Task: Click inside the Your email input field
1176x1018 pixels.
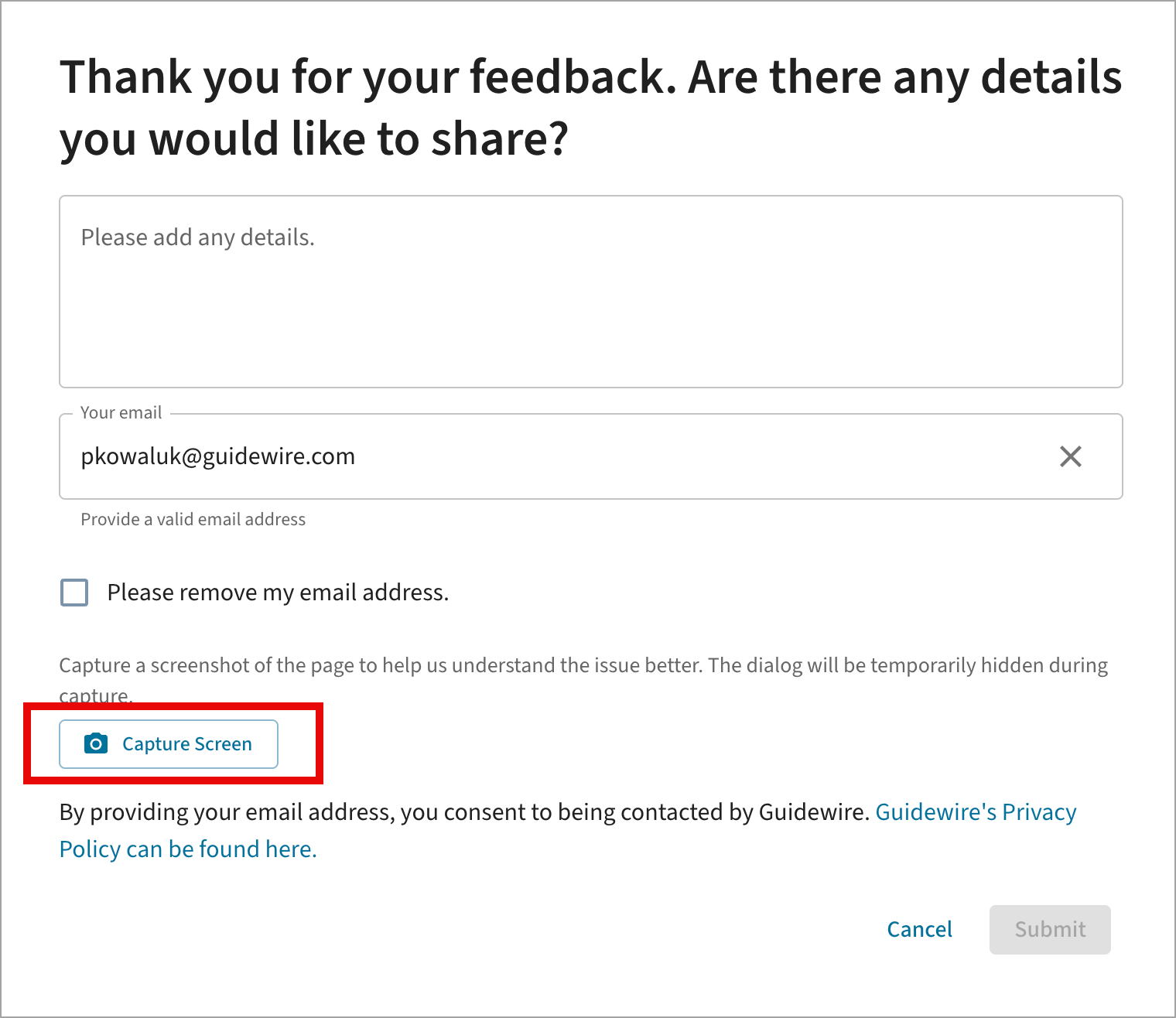Action: click(619, 456)
